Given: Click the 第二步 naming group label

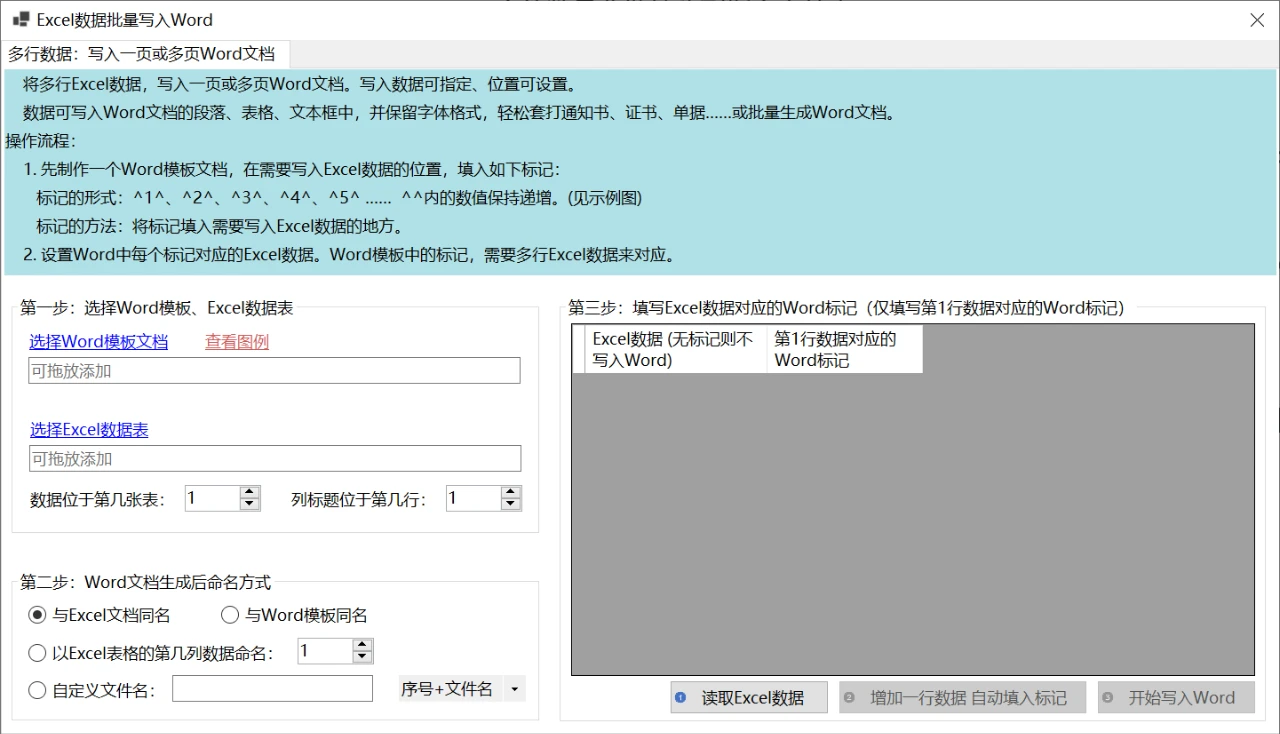Looking at the screenshot, I should pos(146,582).
